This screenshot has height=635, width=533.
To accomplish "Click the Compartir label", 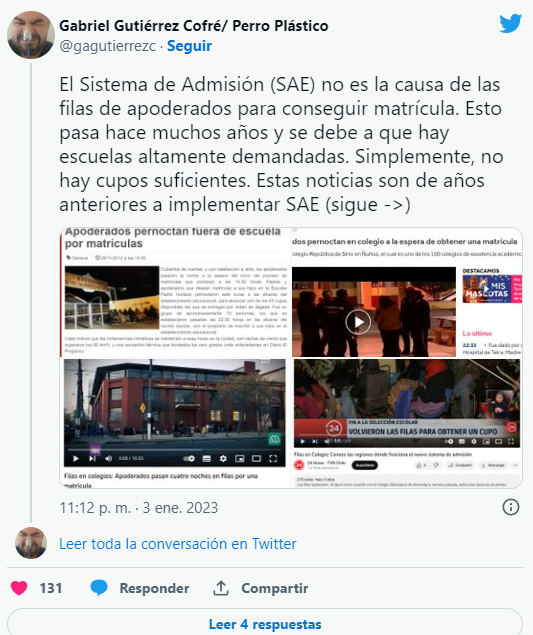I will point(275,588).
